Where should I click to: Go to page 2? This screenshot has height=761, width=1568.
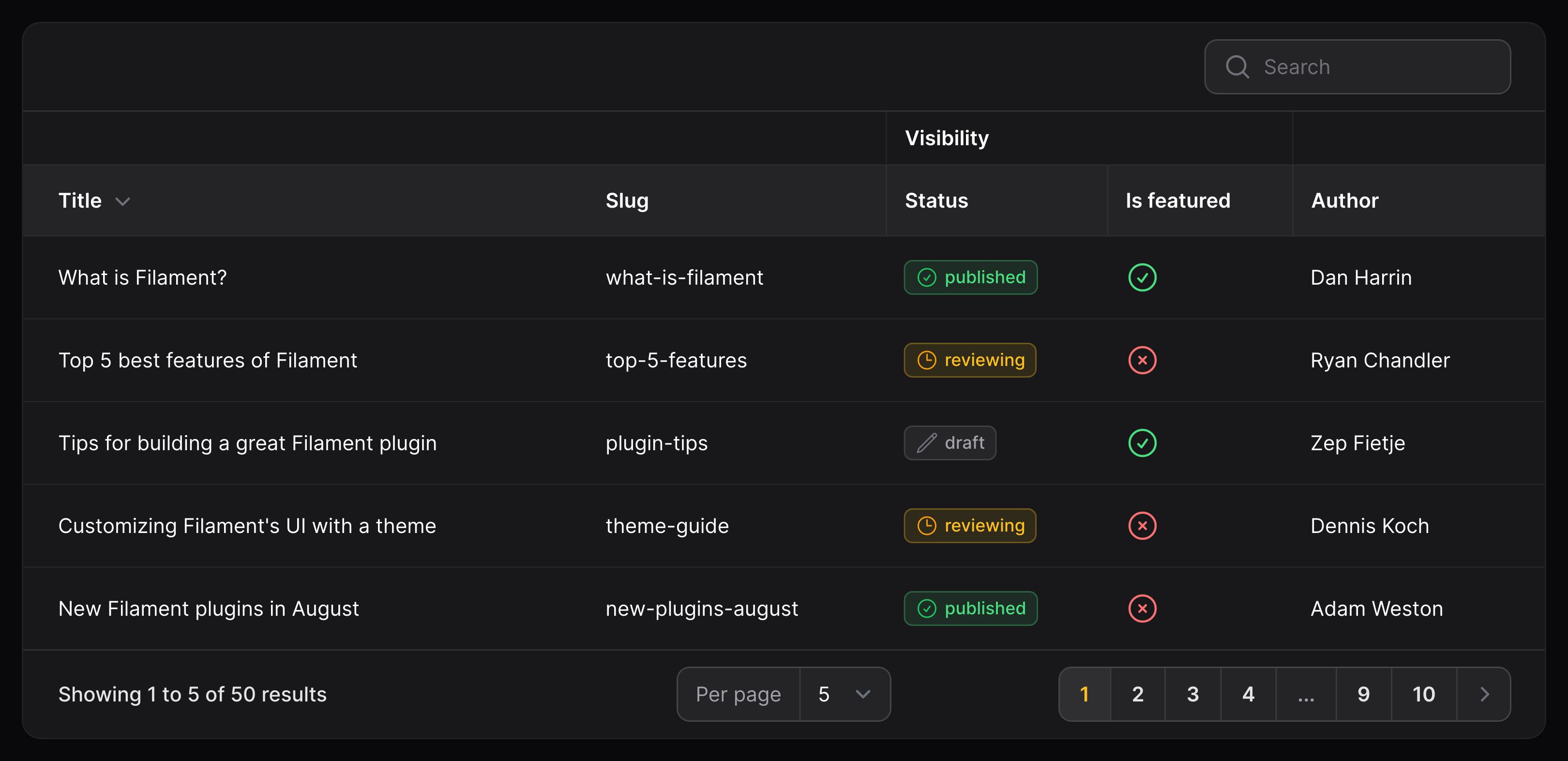(x=1138, y=695)
